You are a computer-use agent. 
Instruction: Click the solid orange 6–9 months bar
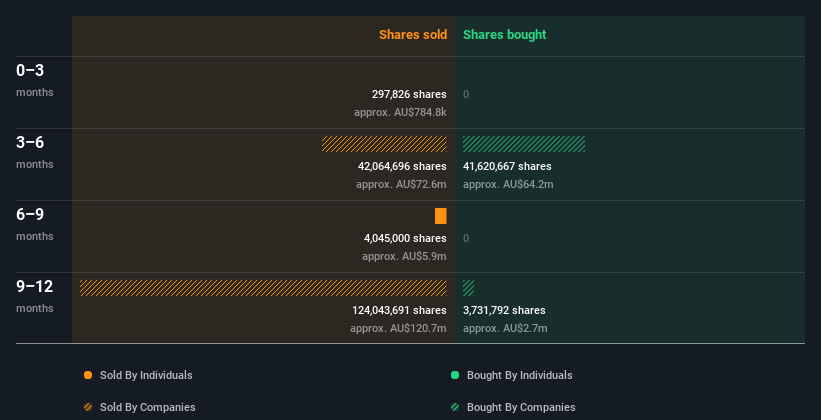click(x=441, y=216)
